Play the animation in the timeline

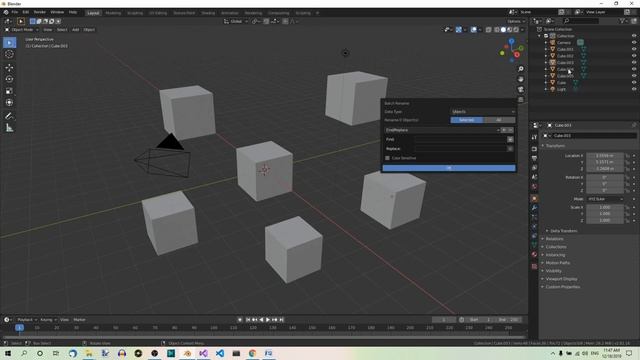268,320
